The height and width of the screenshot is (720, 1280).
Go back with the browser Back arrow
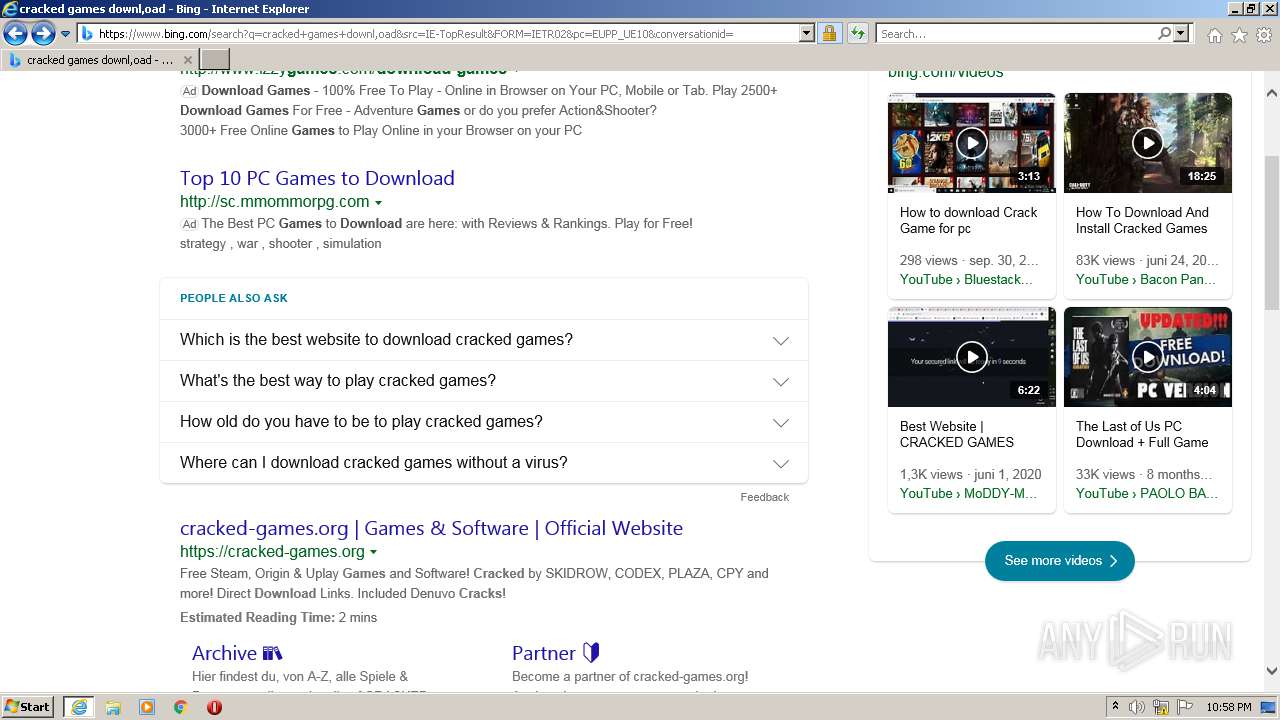click(15, 34)
